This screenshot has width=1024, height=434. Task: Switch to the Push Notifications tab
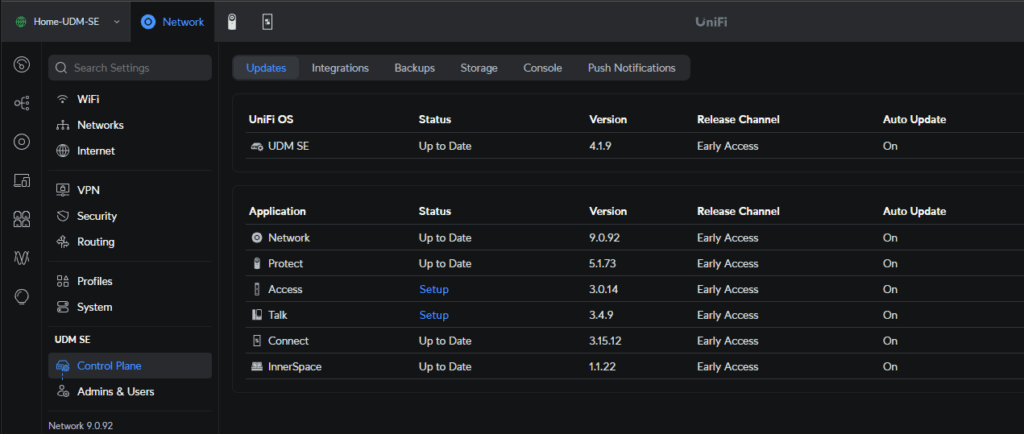[x=632, y=68]
